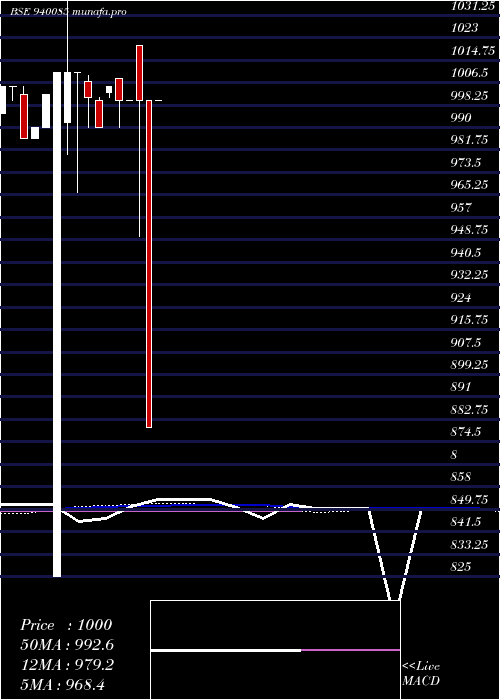Select the 1031.25 price axis label

pos(472,5)
